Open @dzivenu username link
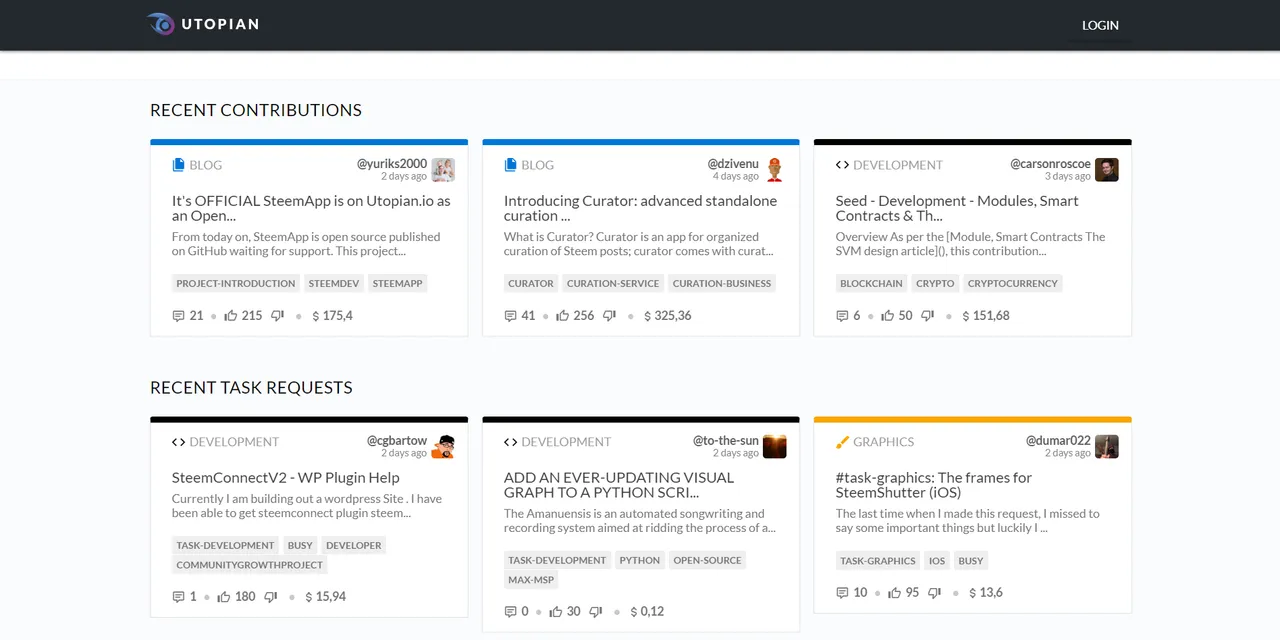 point(733,164)
